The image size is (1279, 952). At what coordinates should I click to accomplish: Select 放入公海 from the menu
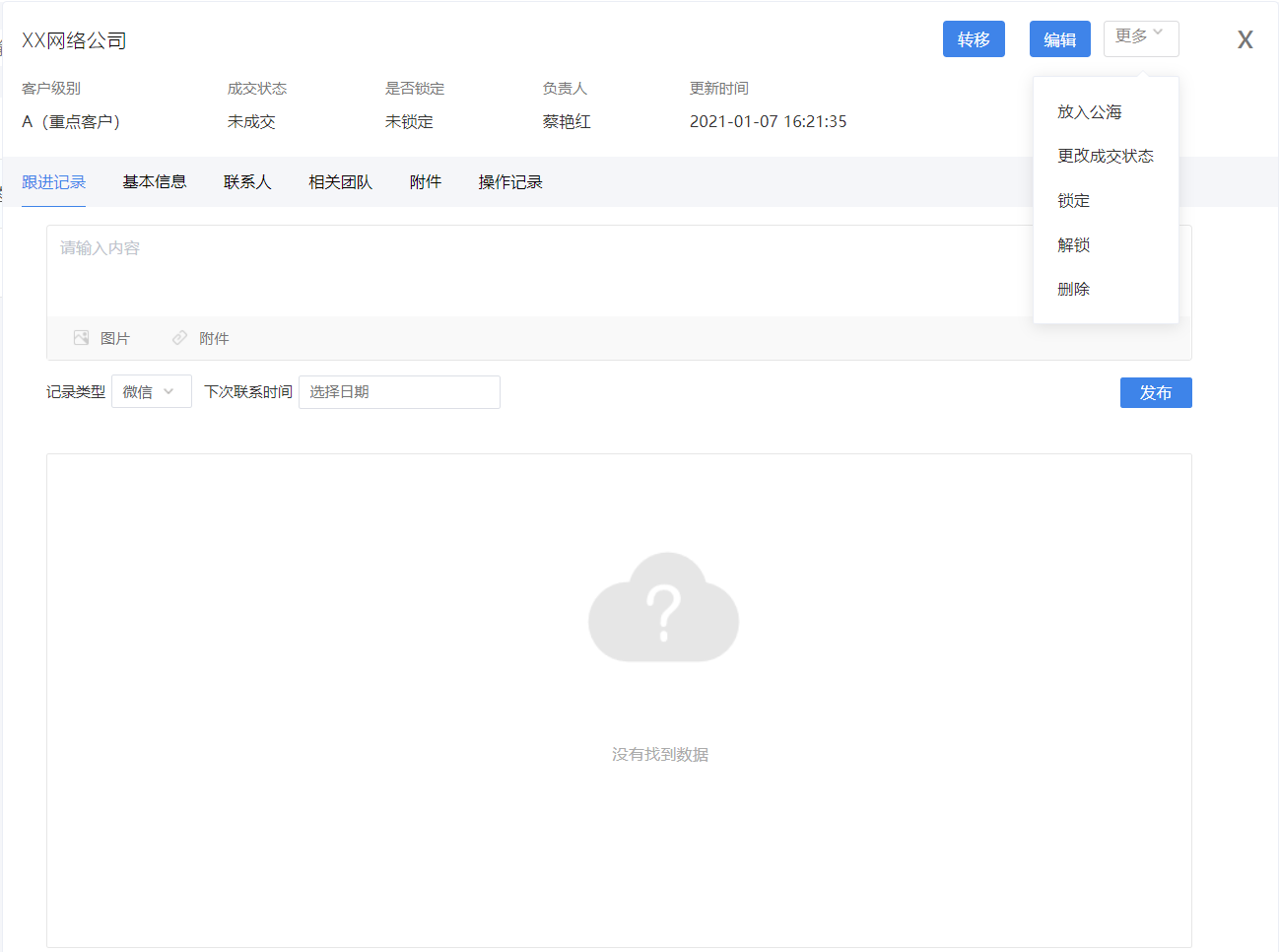[1089, 112]
